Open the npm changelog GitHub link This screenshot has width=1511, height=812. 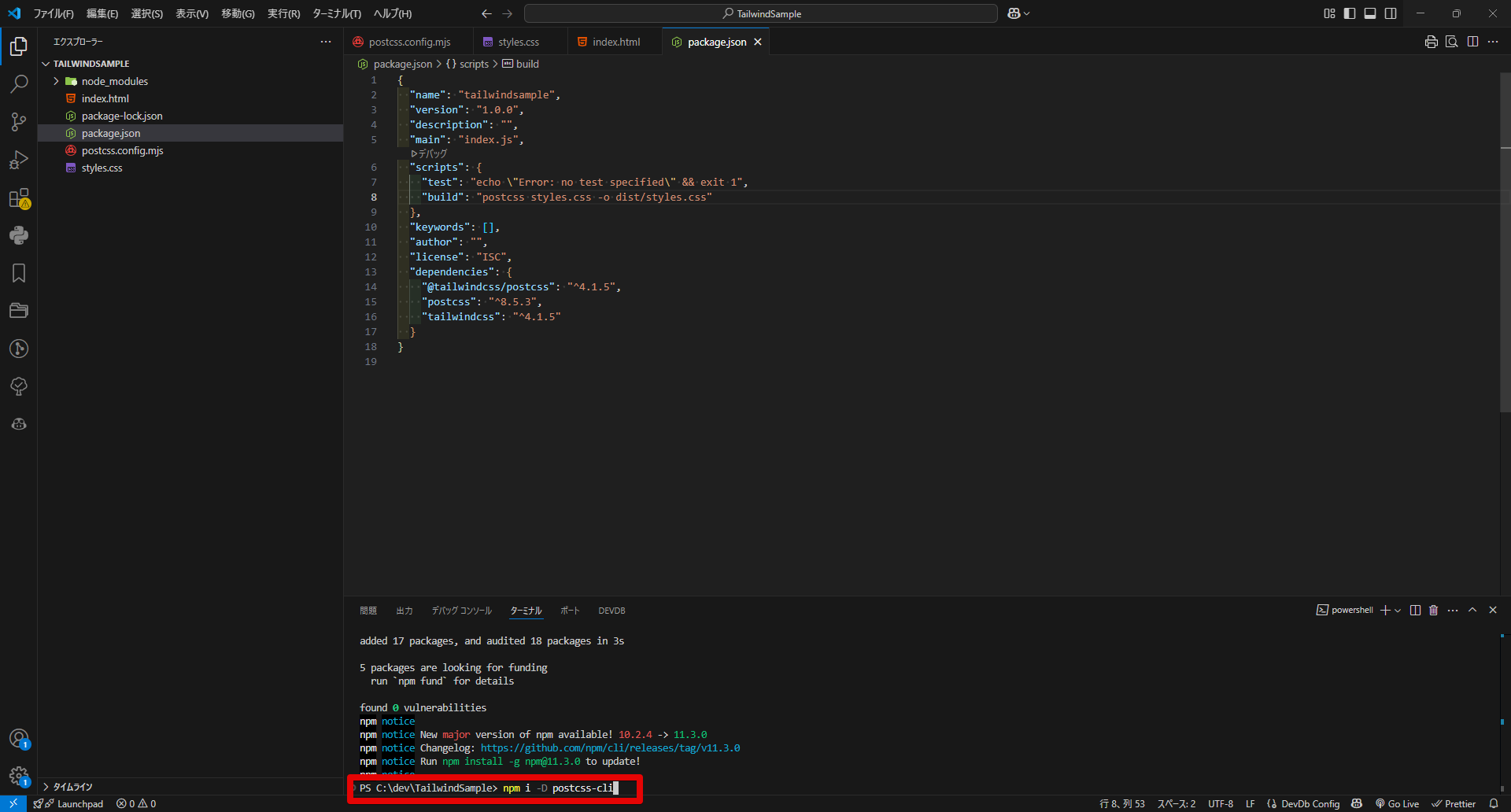610,748
